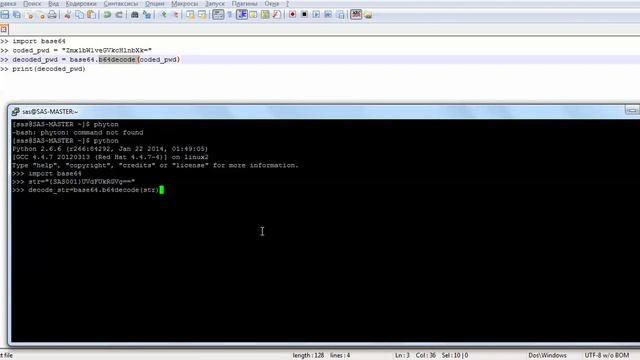The image size is (640, 360).
Task: Click the Redo arrow icon
Action: click(x=119, y=15)
